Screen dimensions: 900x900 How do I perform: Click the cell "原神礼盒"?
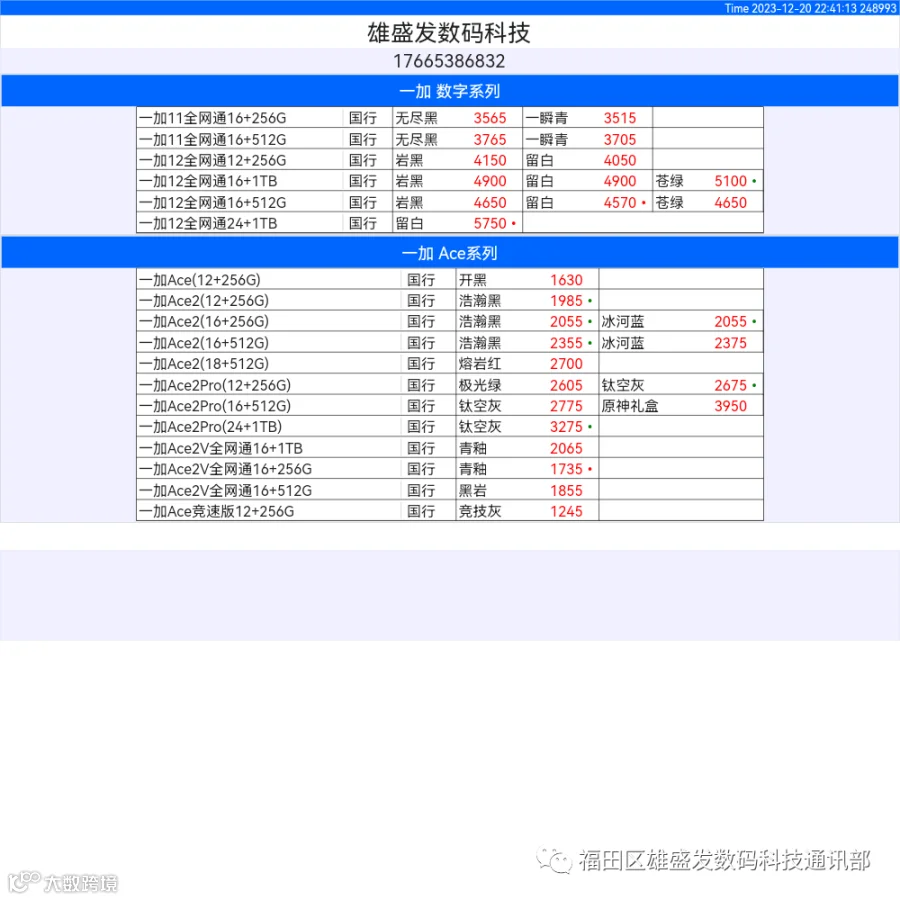click(630, 406)
